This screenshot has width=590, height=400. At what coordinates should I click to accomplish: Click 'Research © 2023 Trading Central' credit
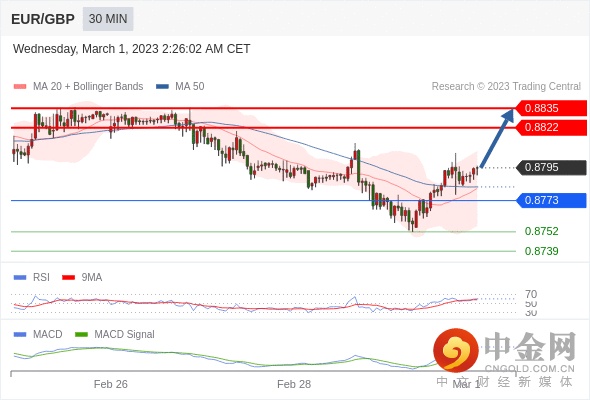(506, 86)
